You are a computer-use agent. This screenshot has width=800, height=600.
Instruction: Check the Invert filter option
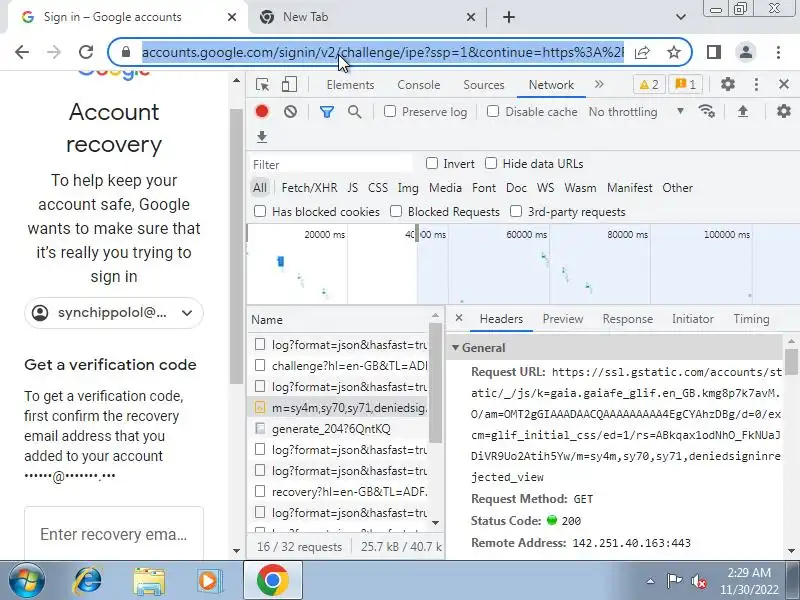pos(432,163)
